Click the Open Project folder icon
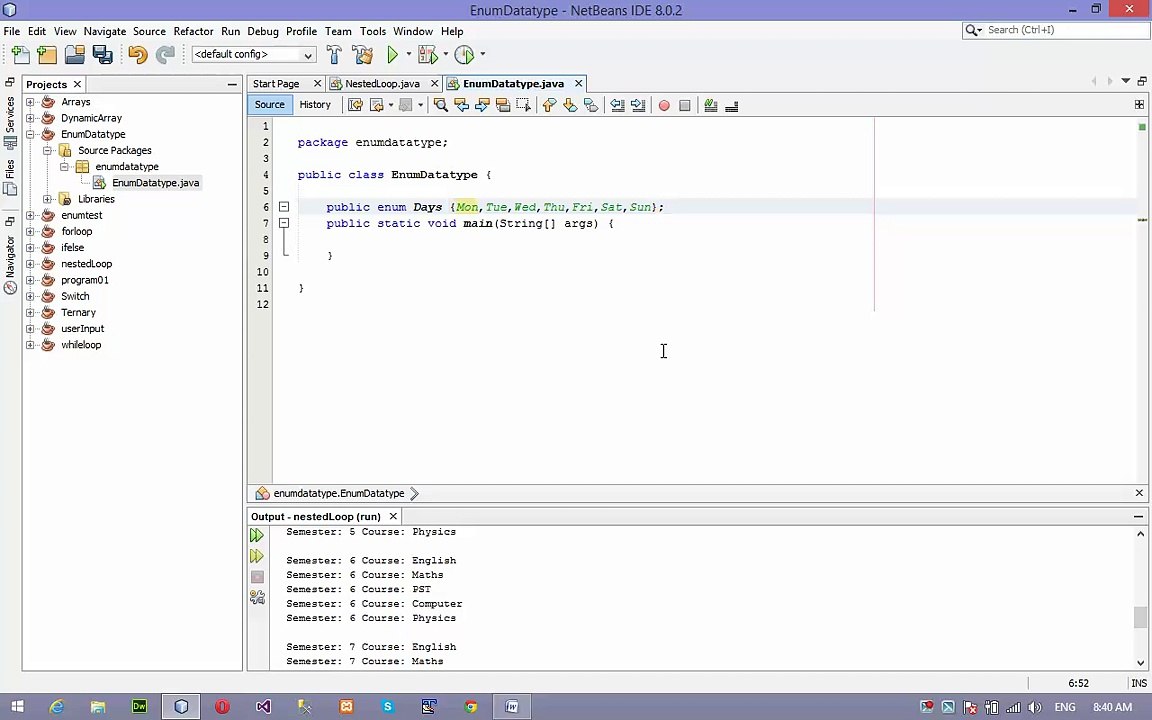This screenshot has width=1152, height=720. point(75,54)
